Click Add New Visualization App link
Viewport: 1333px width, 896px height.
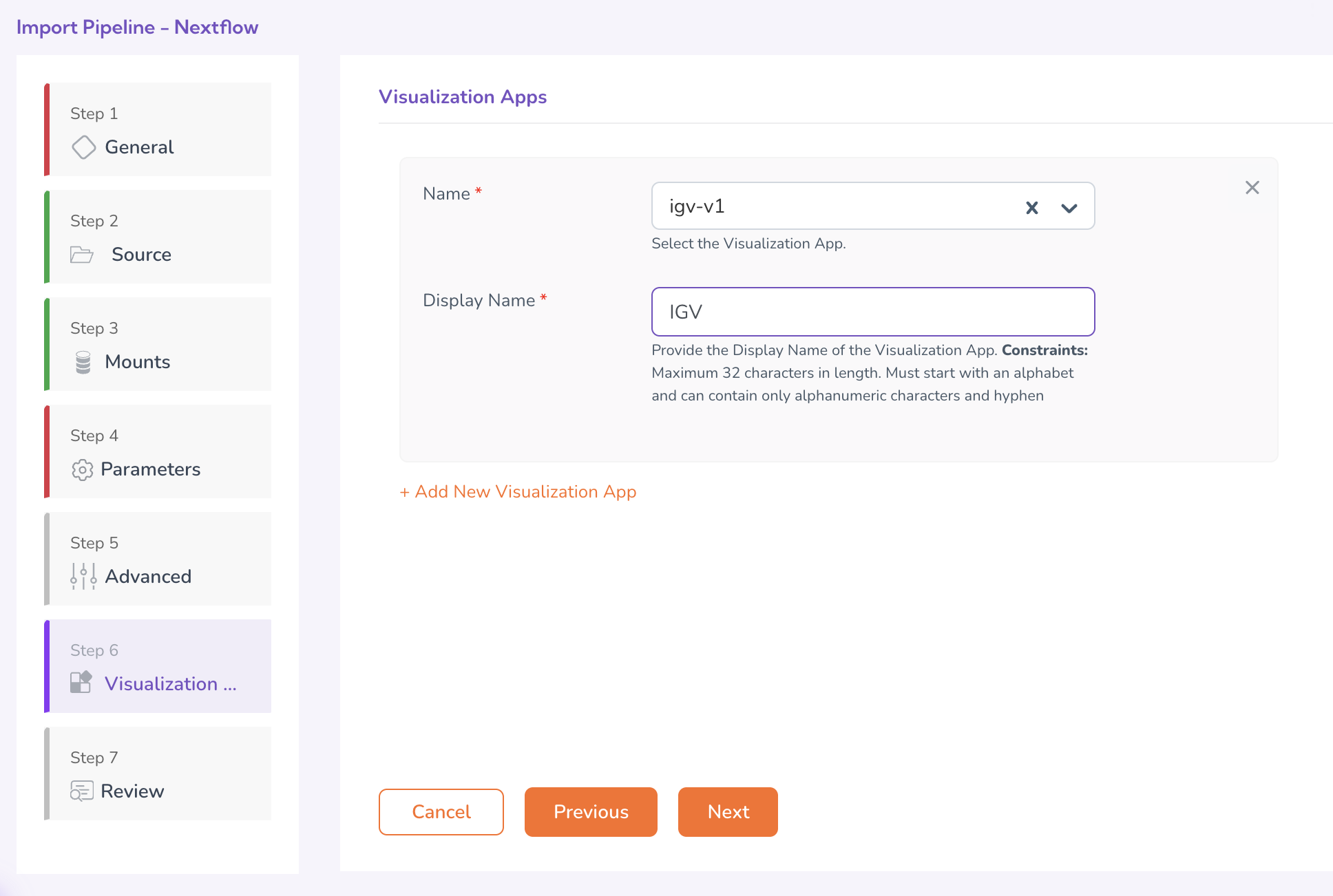518,492
